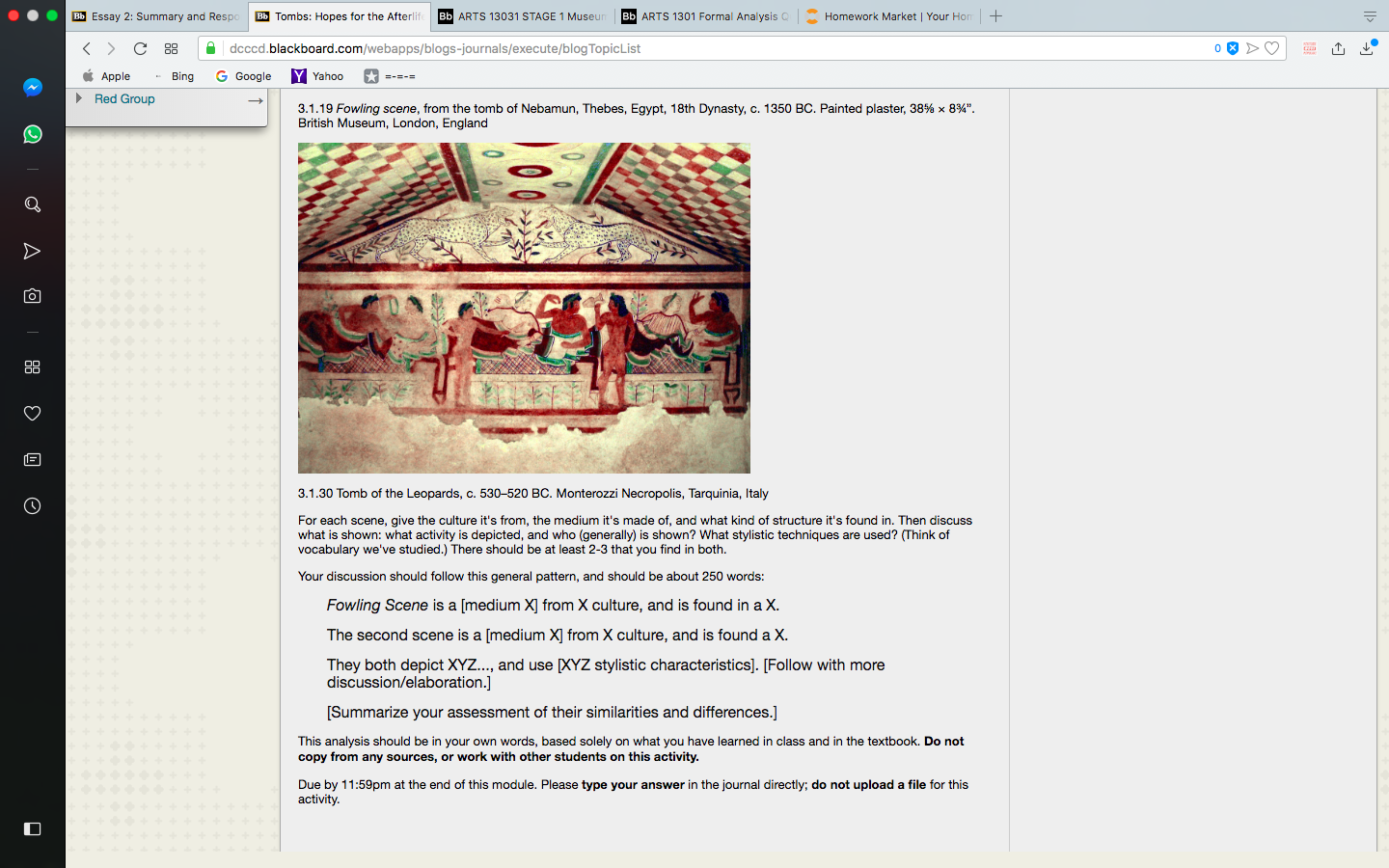Click the 'Do not copy from any sources' paragraph
The width and height of the screenshot is (1389, 868).
pyautogui.click(x=631, y=749)
